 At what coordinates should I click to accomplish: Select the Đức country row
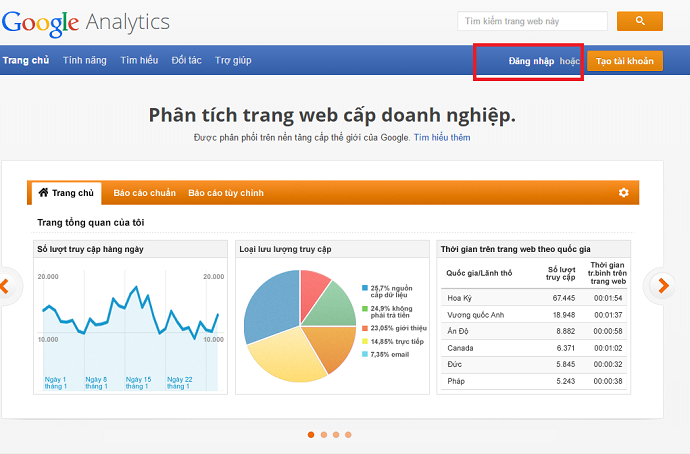(534, 364)
